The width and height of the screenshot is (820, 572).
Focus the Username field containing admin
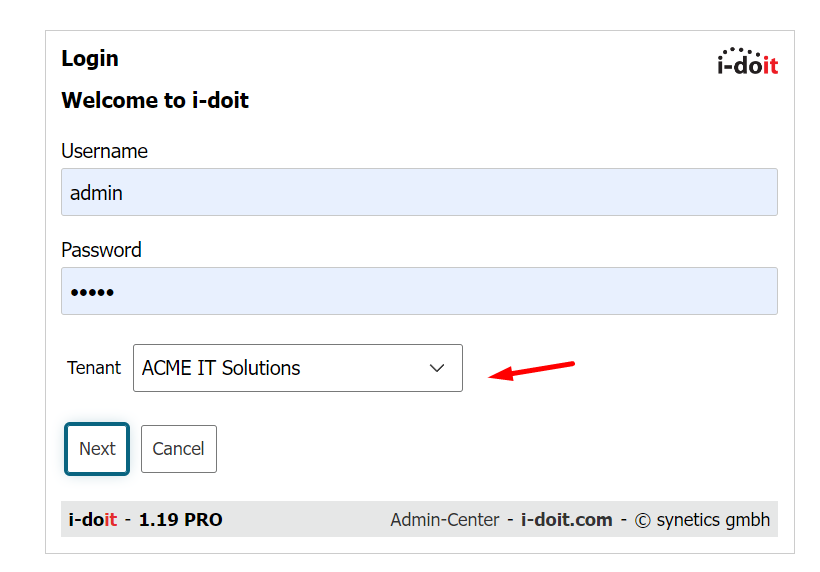pyautogui.click(x=419, y=192)
